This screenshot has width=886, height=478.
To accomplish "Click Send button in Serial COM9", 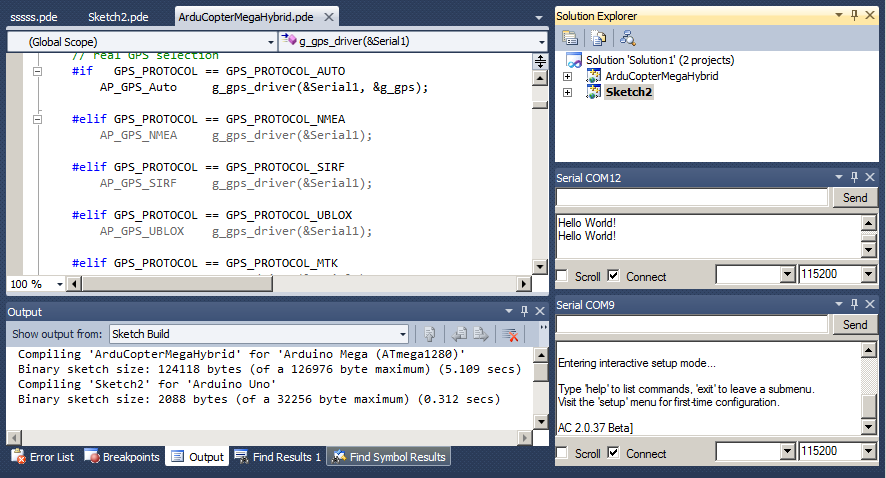I will point(855,325).
